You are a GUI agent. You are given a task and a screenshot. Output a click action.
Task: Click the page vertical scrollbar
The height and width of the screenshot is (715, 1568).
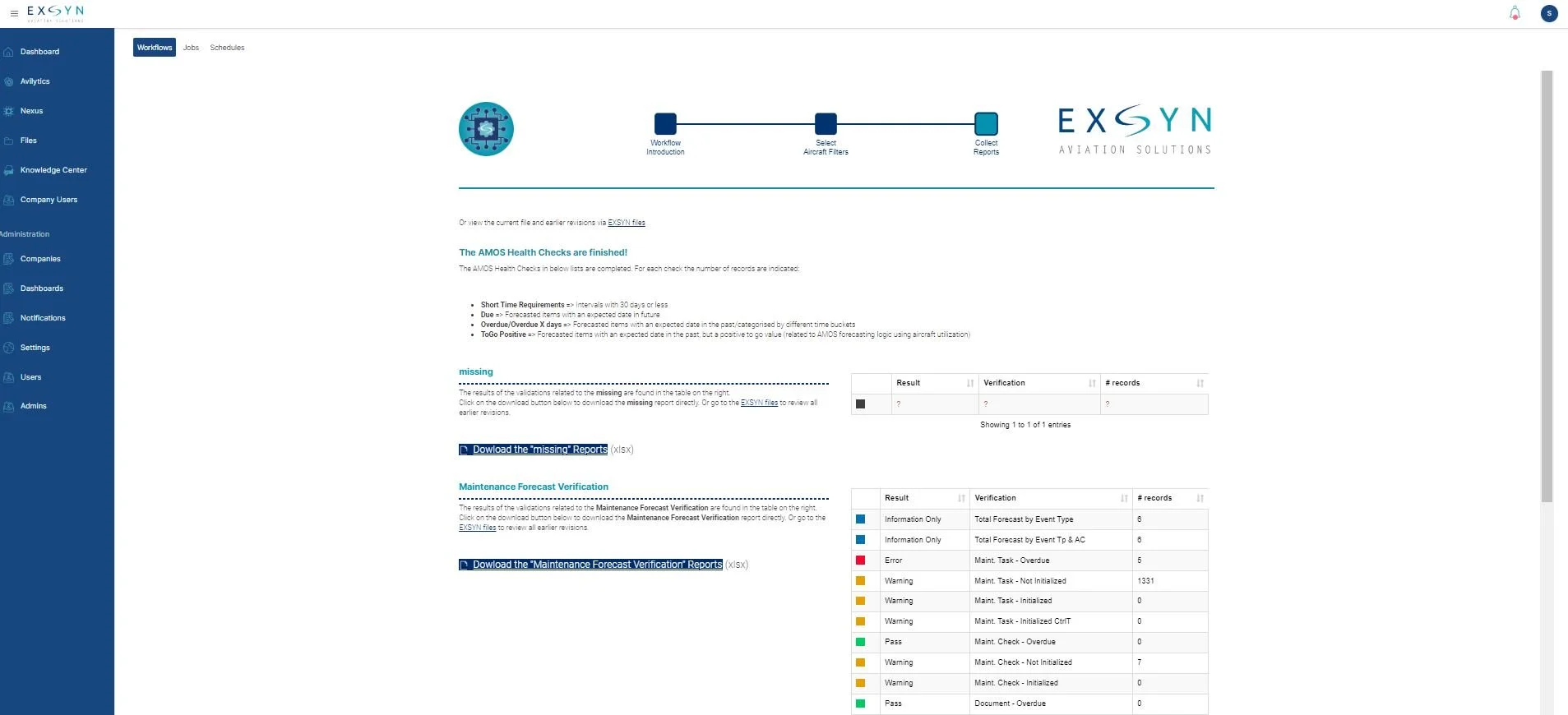point(1547,286)
